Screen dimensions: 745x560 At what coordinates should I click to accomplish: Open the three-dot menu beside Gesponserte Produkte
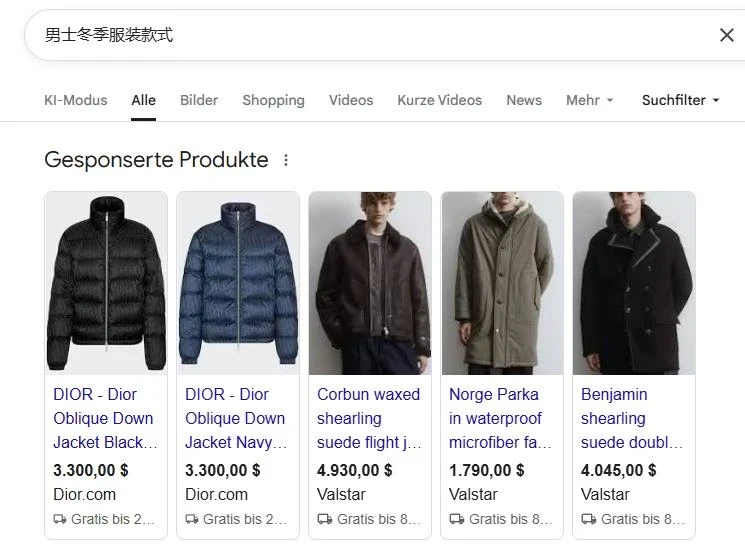point(286,160)
